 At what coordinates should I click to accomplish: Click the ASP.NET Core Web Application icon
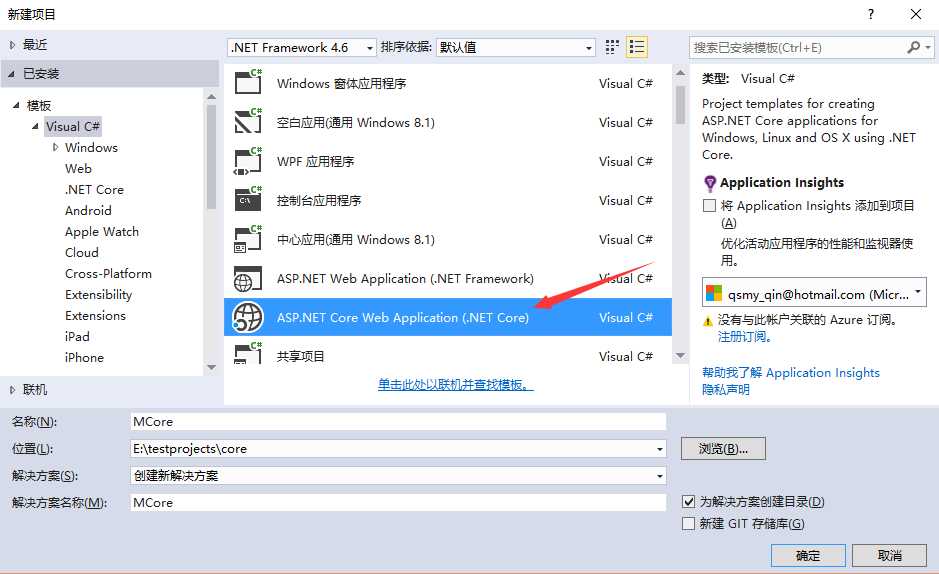click(248, 317)
